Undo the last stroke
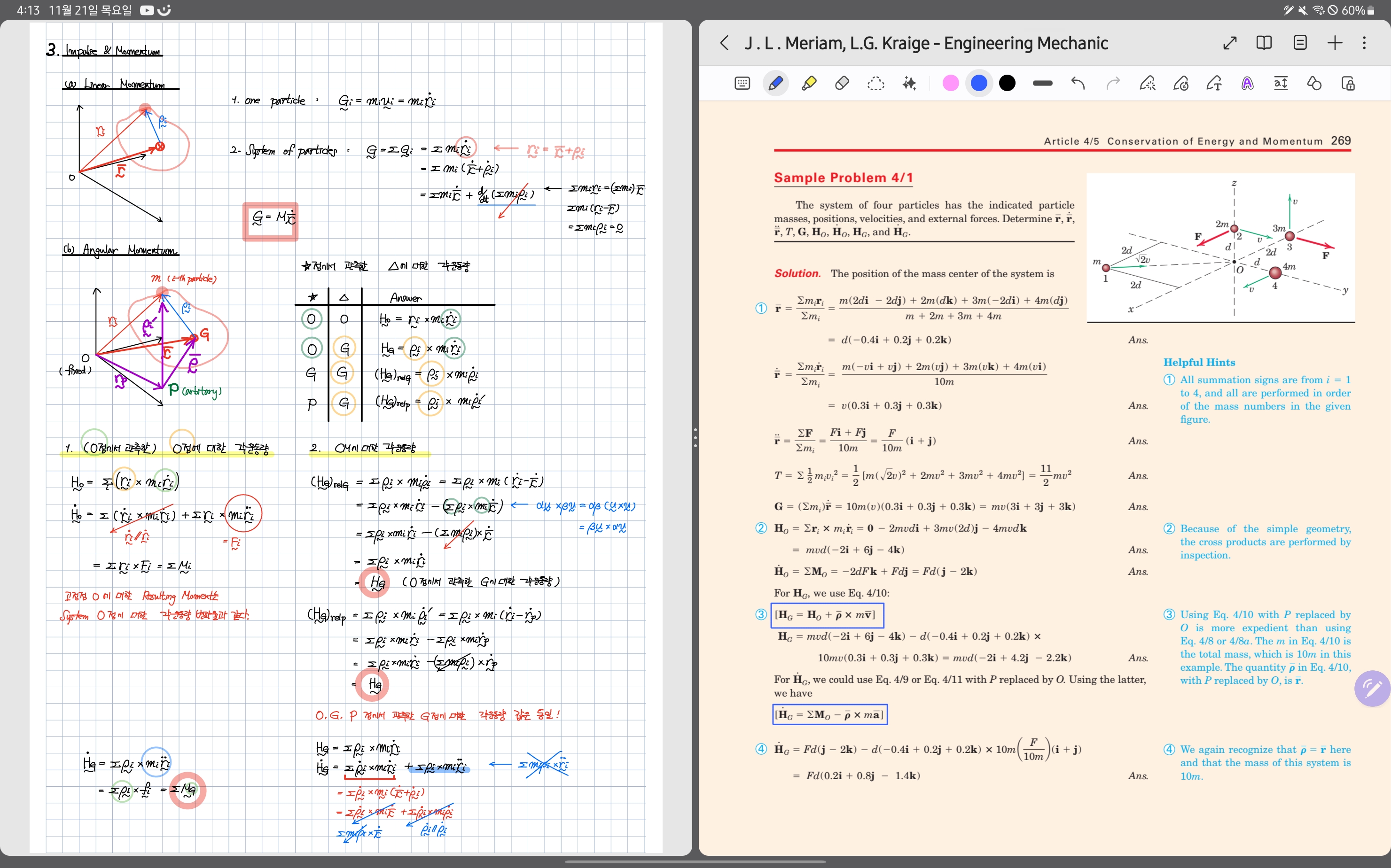The width and height of the screenshot is (1391, 868). pyautogui.click(x=1078, y=84)
